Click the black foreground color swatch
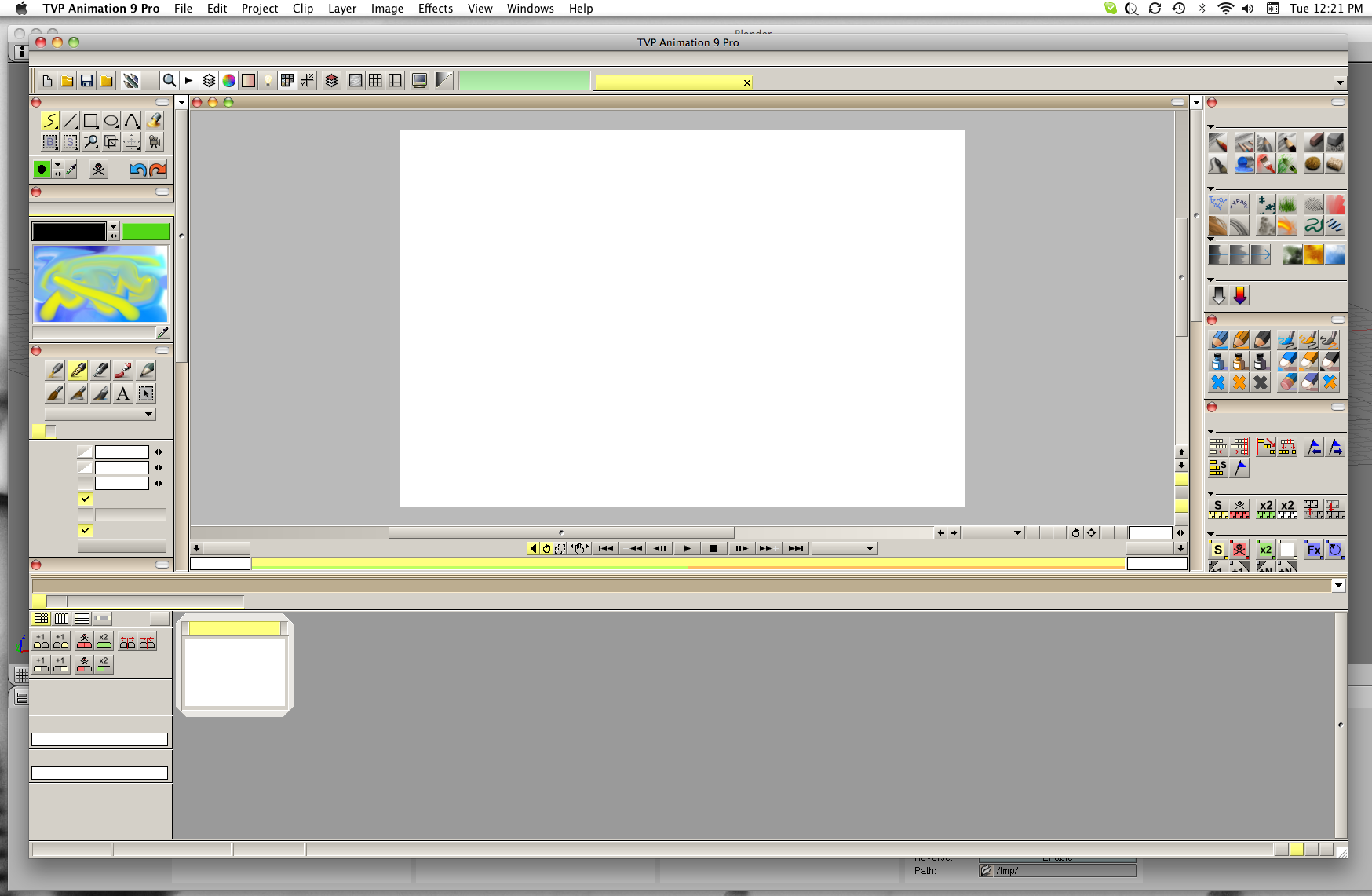Screen dimensions: 1372x896 69,231
